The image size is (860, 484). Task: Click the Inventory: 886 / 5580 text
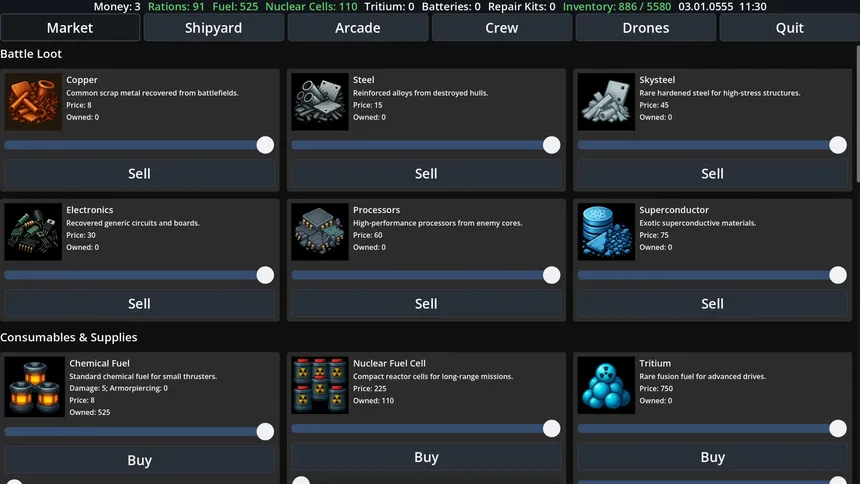click(x=617, y=7)
